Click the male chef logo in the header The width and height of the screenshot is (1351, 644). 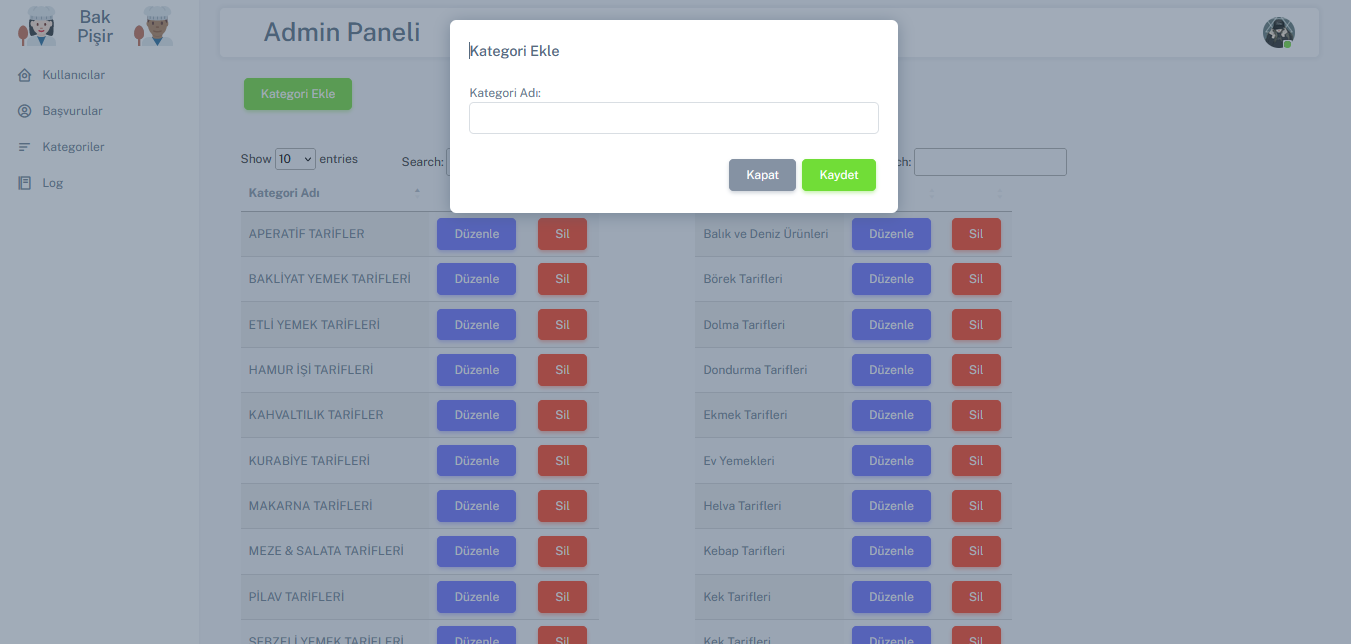click(x=151, y=25)
